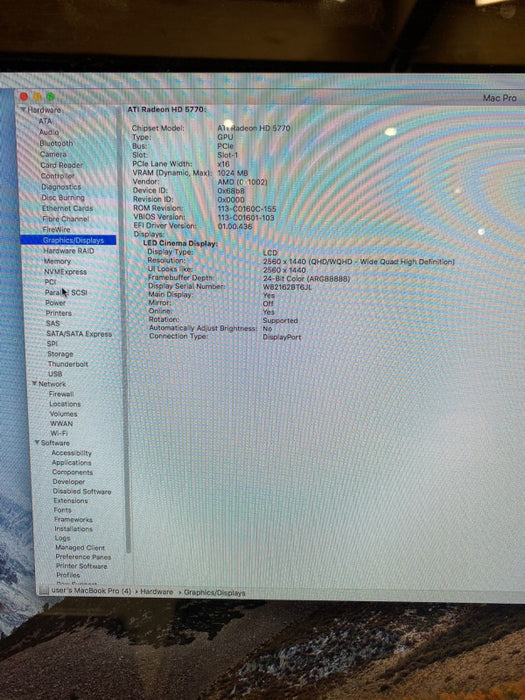
Task: Select Thunderbolt in the sidebar
Action: pyautogui.click(x=68, y=364)
